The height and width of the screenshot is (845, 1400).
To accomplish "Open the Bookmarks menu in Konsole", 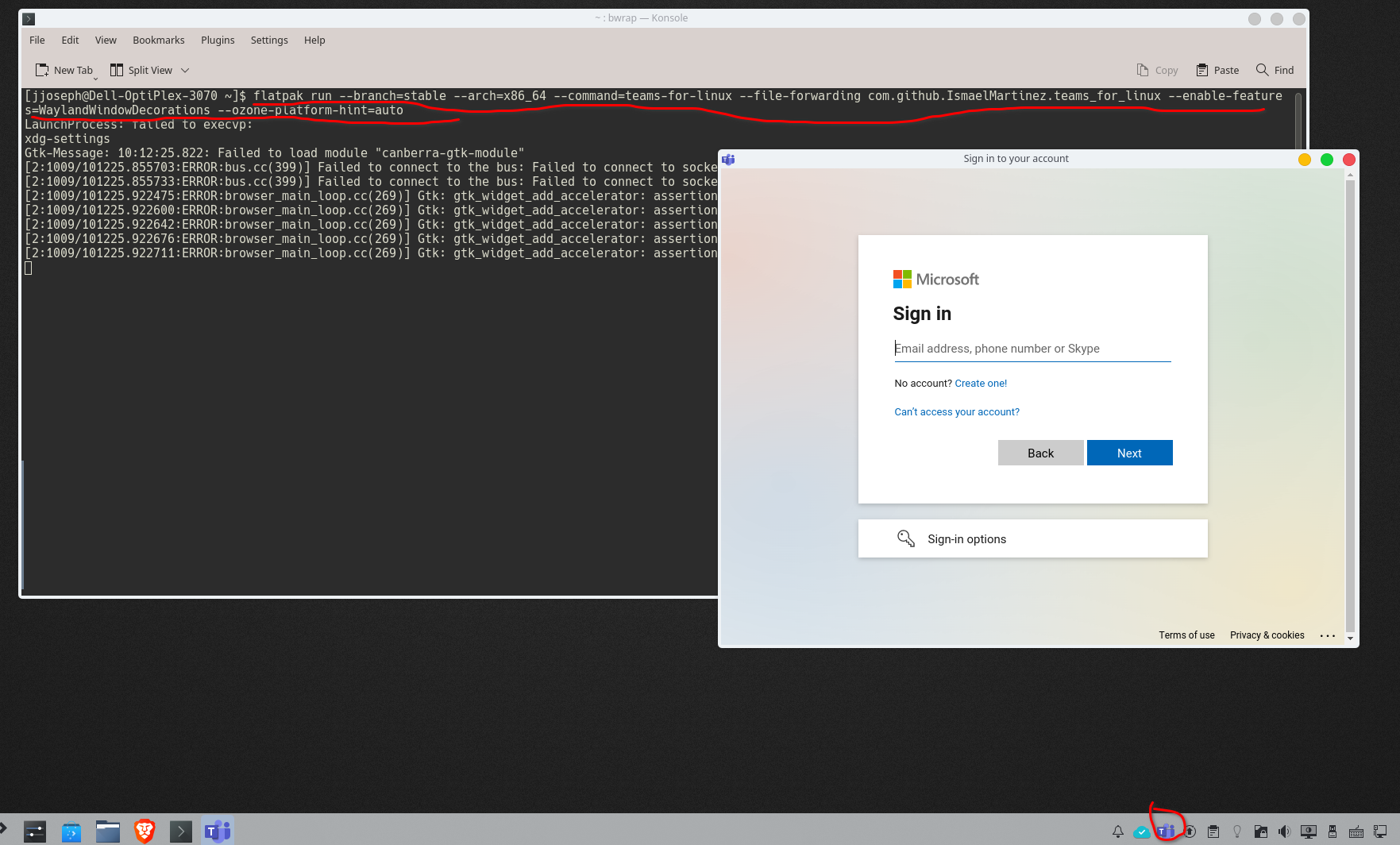I will pos(158,40).
